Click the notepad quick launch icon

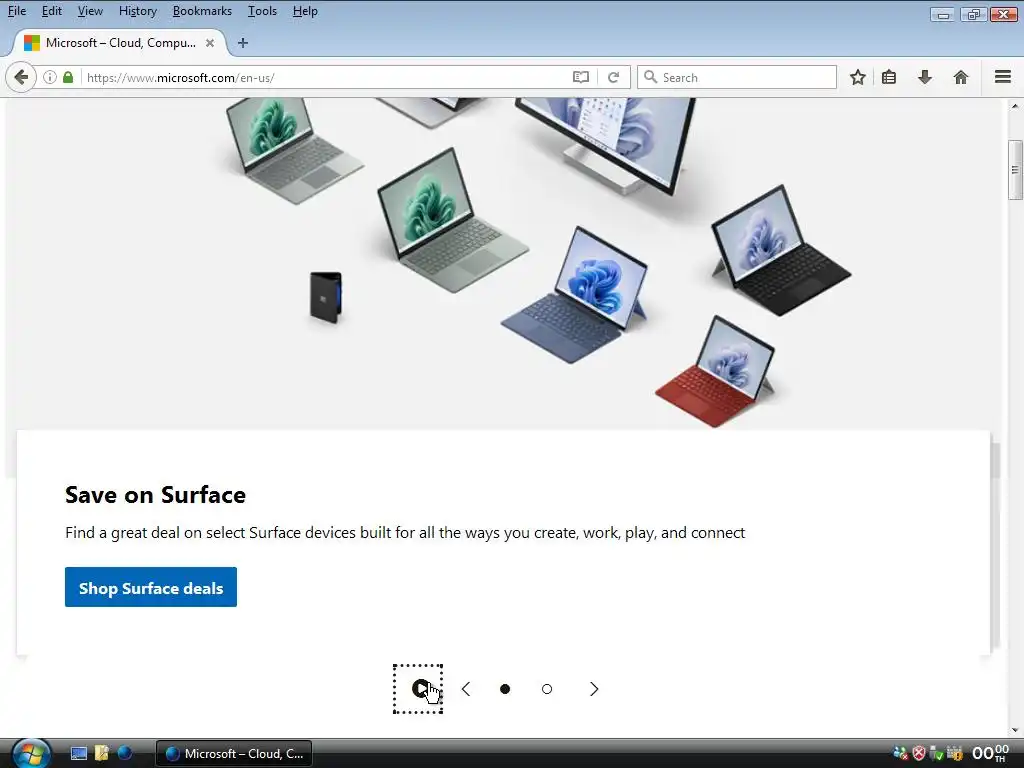click(x=101, y=754)
